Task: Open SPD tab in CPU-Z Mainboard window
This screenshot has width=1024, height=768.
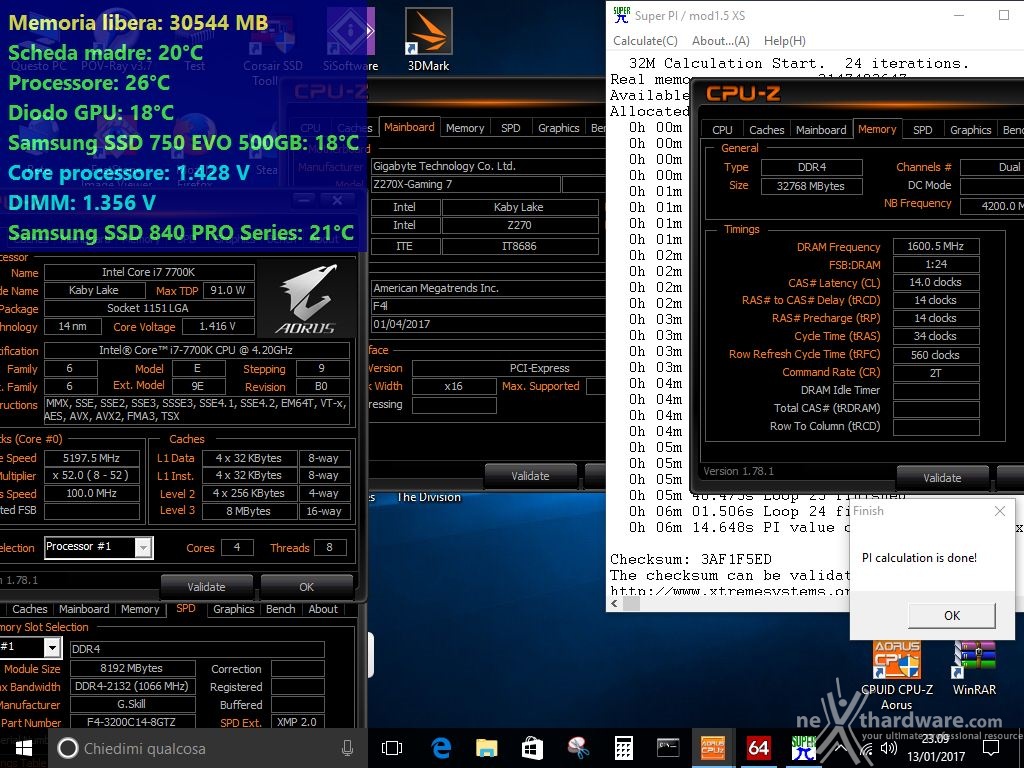Action: [511, 128]
